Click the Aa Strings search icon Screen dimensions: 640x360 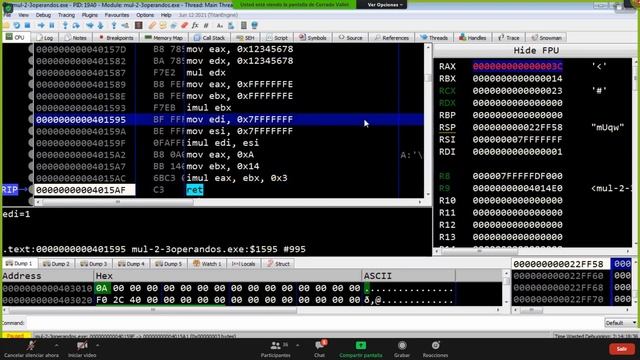pos(220,25)
